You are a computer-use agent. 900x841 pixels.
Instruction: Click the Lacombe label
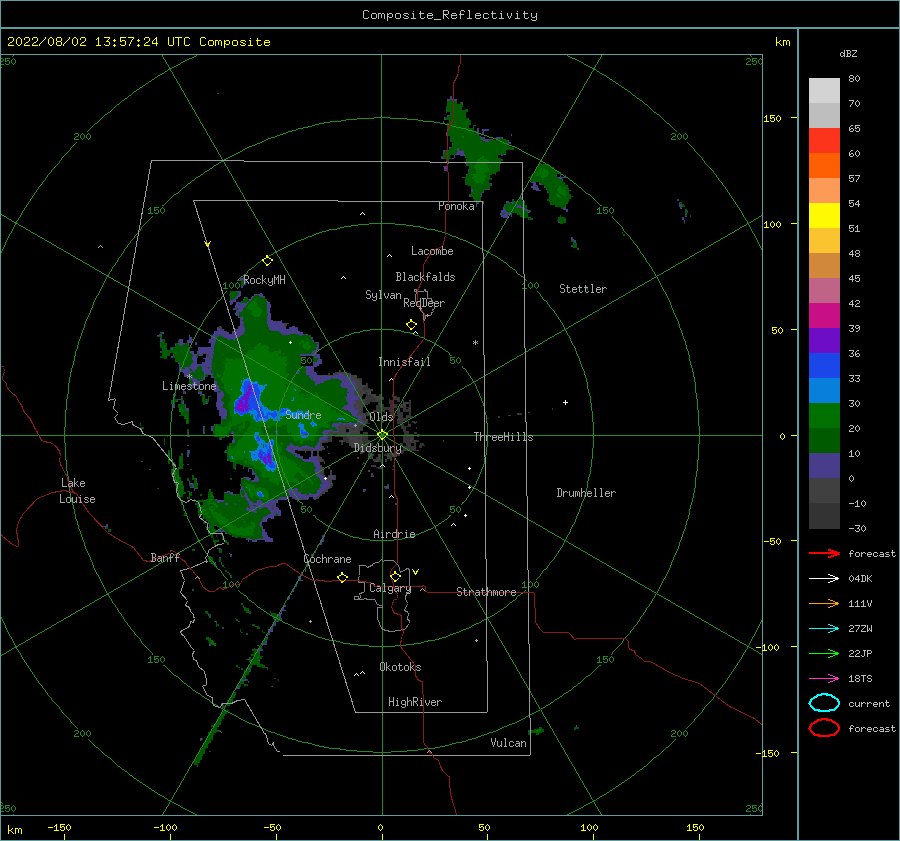tap(432, 251)
